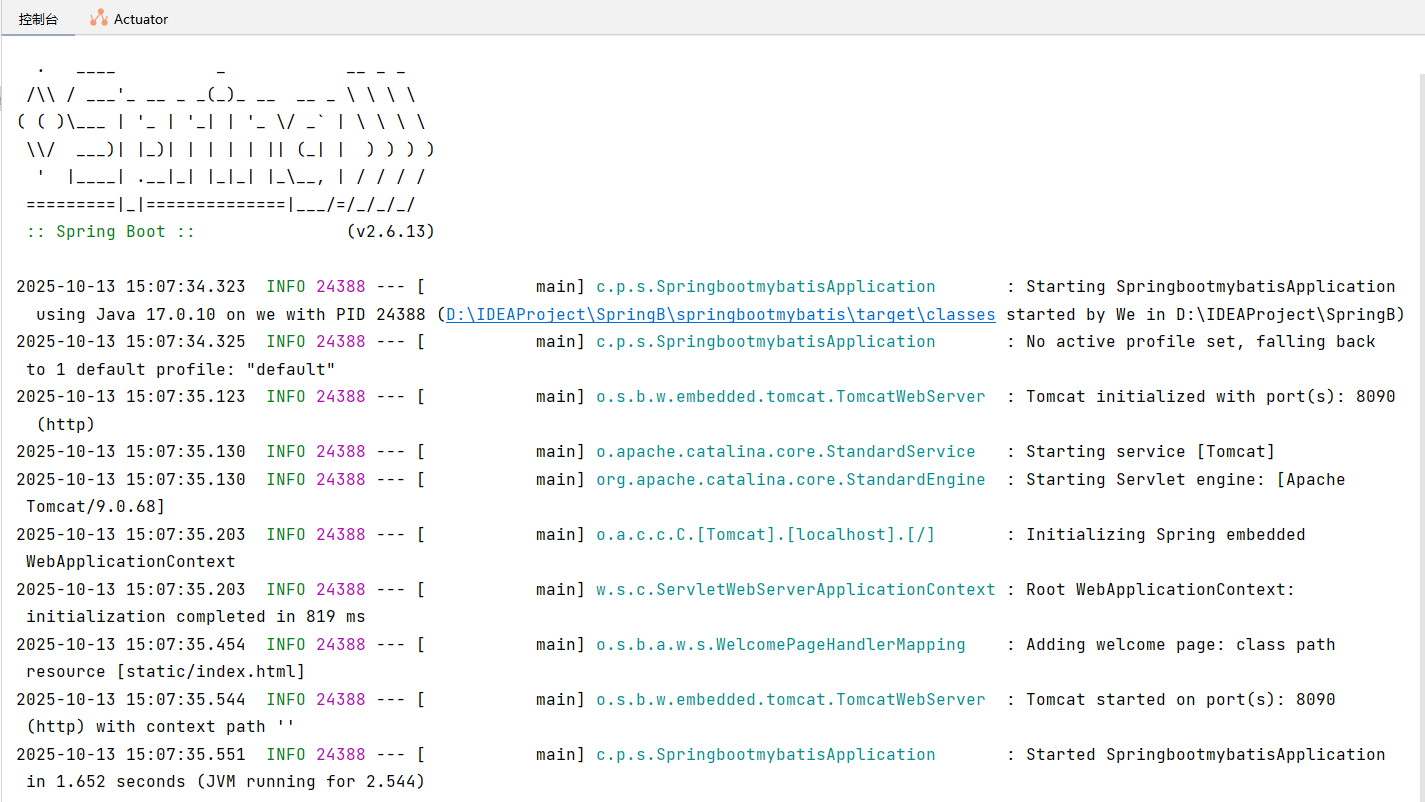1425x802 pixels.
Task: Click 'initialization completed in 819 ms'
Action: pos(196,616)
